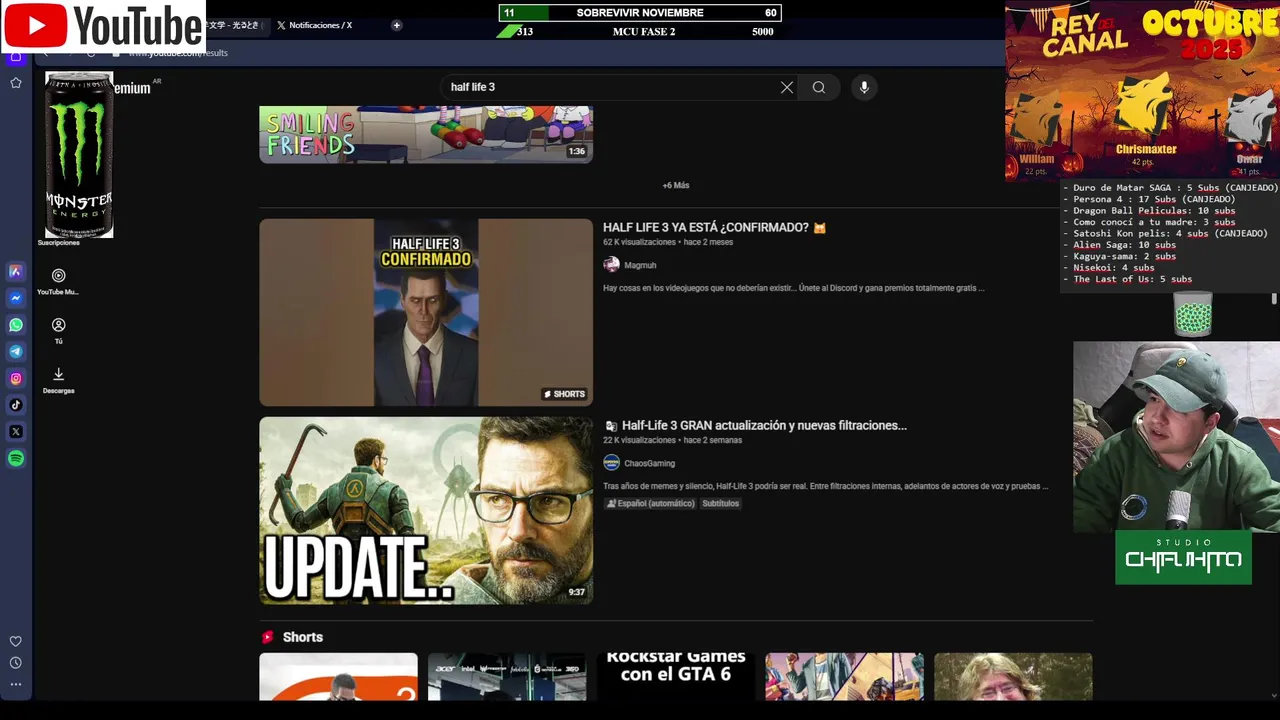Image resolution: width=1280 pixels, height=720 pixels.
Task: Open Suscripciones in left navigation
Action: click(x=58, y=242)
